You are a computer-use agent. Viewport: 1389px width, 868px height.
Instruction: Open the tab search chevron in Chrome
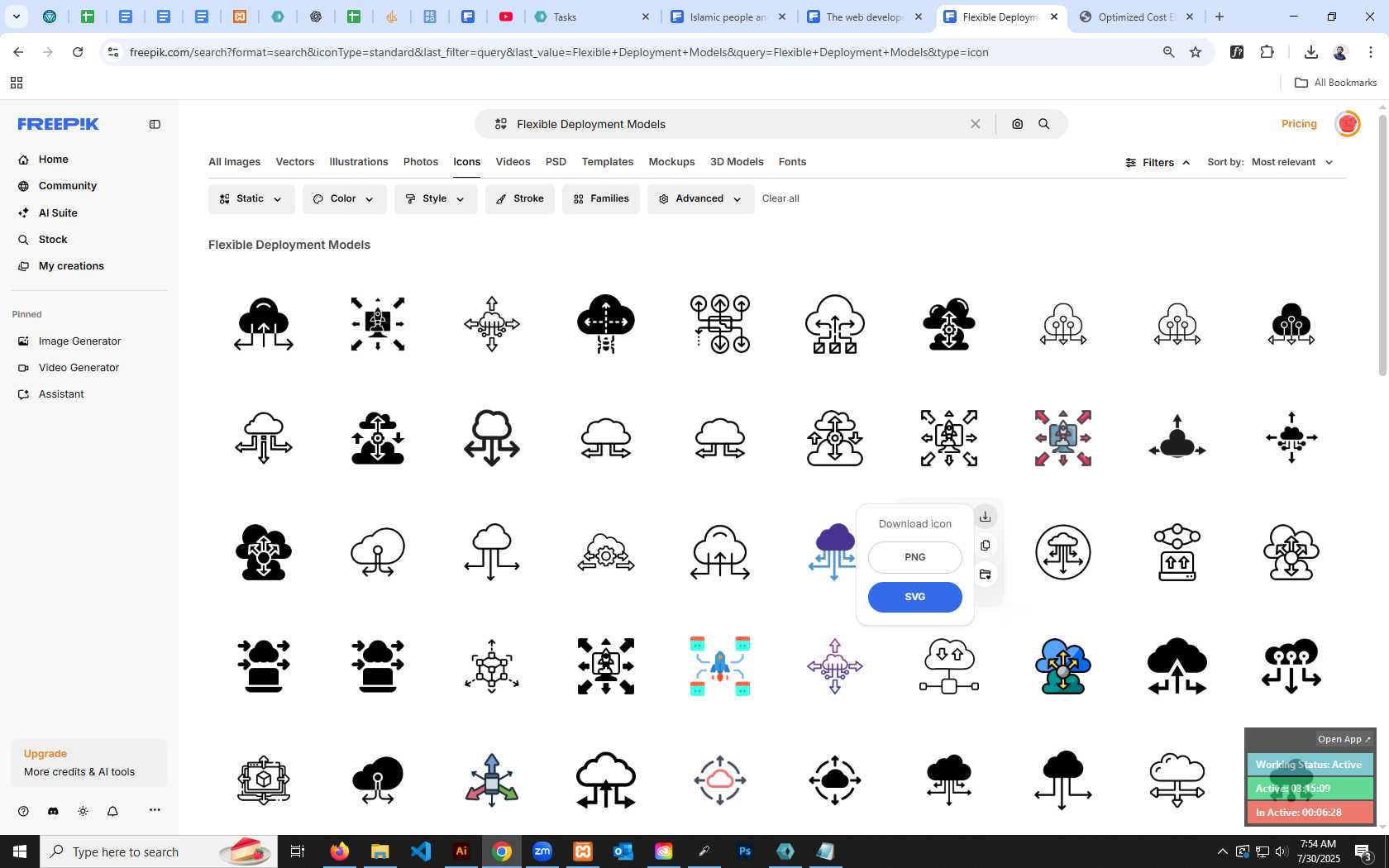point(16,17)
